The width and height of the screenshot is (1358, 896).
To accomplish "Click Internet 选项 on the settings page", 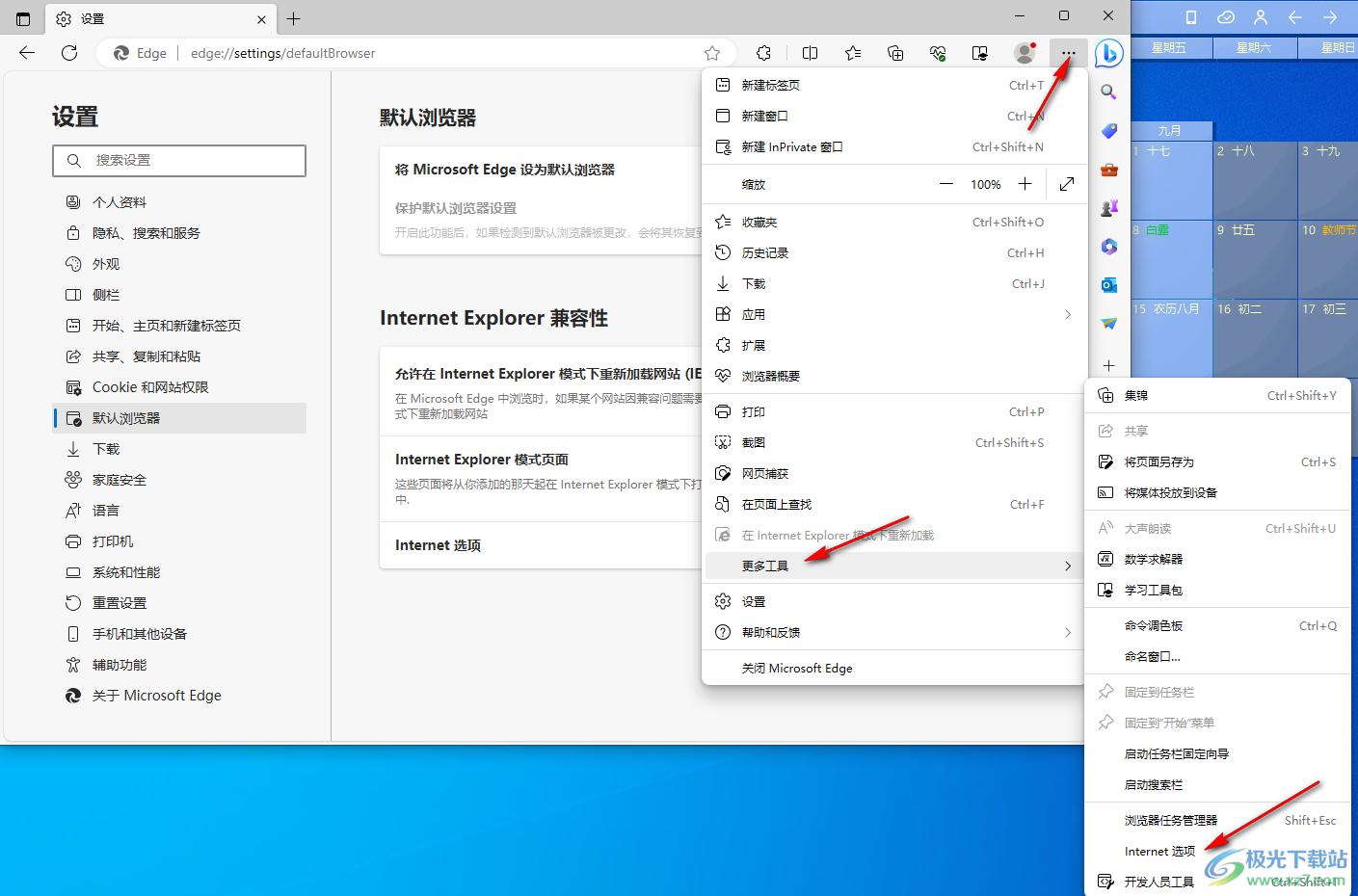I will (438, 545).
